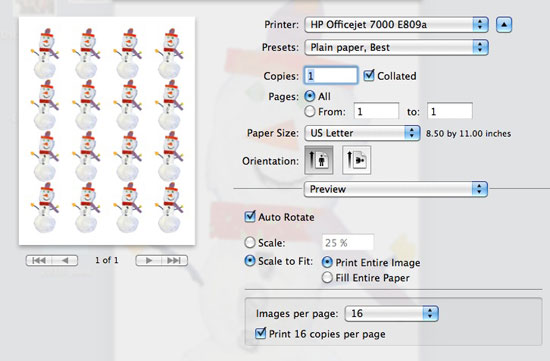Choose the Scale to Fit radio button
The width and height of the screenshot is (550, 361).
pos(250,261)
